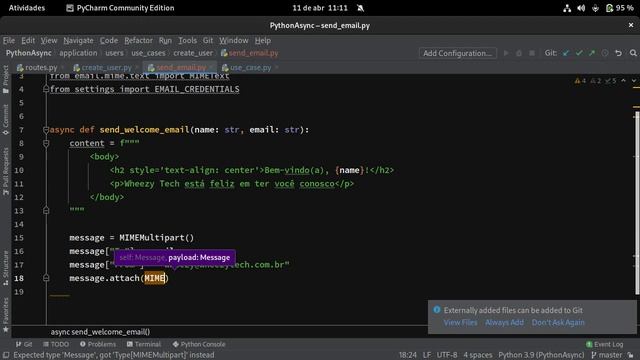640x360 pixels.
Task: Click the Atividades button
Action: tap(27, 8)
